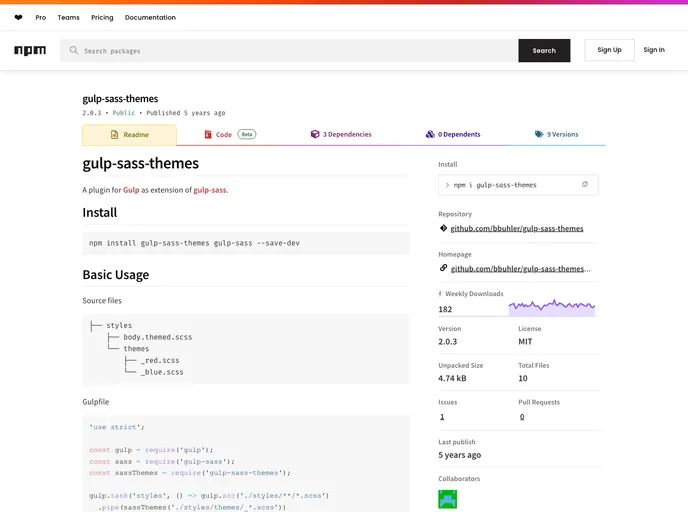Click the git repository diamond icon

[x=443, y=228]
